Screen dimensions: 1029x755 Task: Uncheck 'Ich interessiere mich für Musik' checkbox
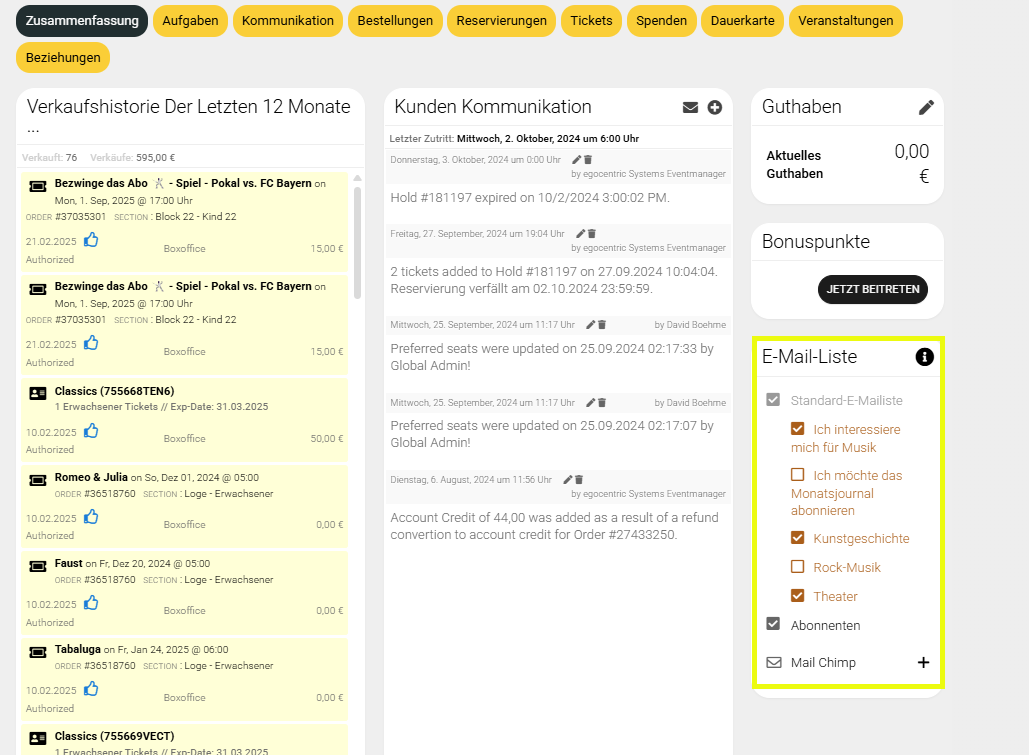(x=798, y=429)
